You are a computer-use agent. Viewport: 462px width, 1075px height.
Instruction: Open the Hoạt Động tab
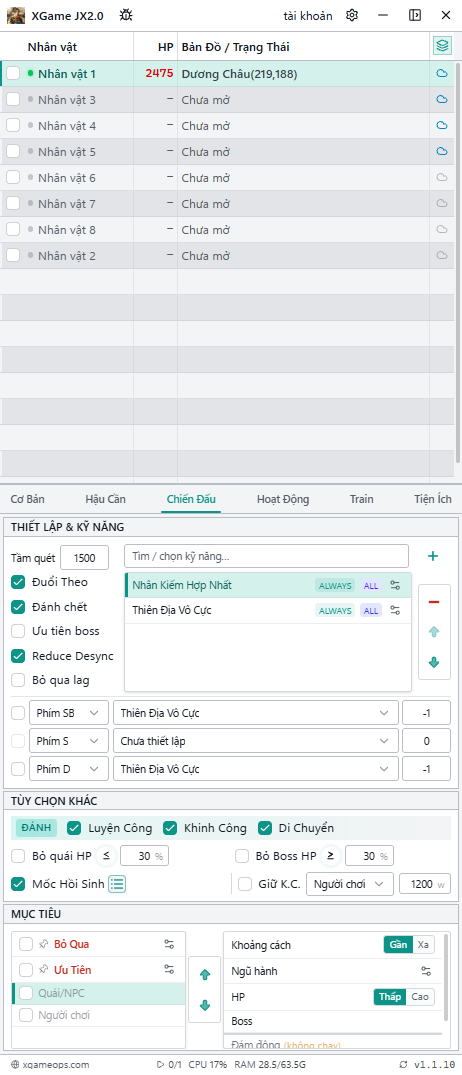(x=283, y=499)
